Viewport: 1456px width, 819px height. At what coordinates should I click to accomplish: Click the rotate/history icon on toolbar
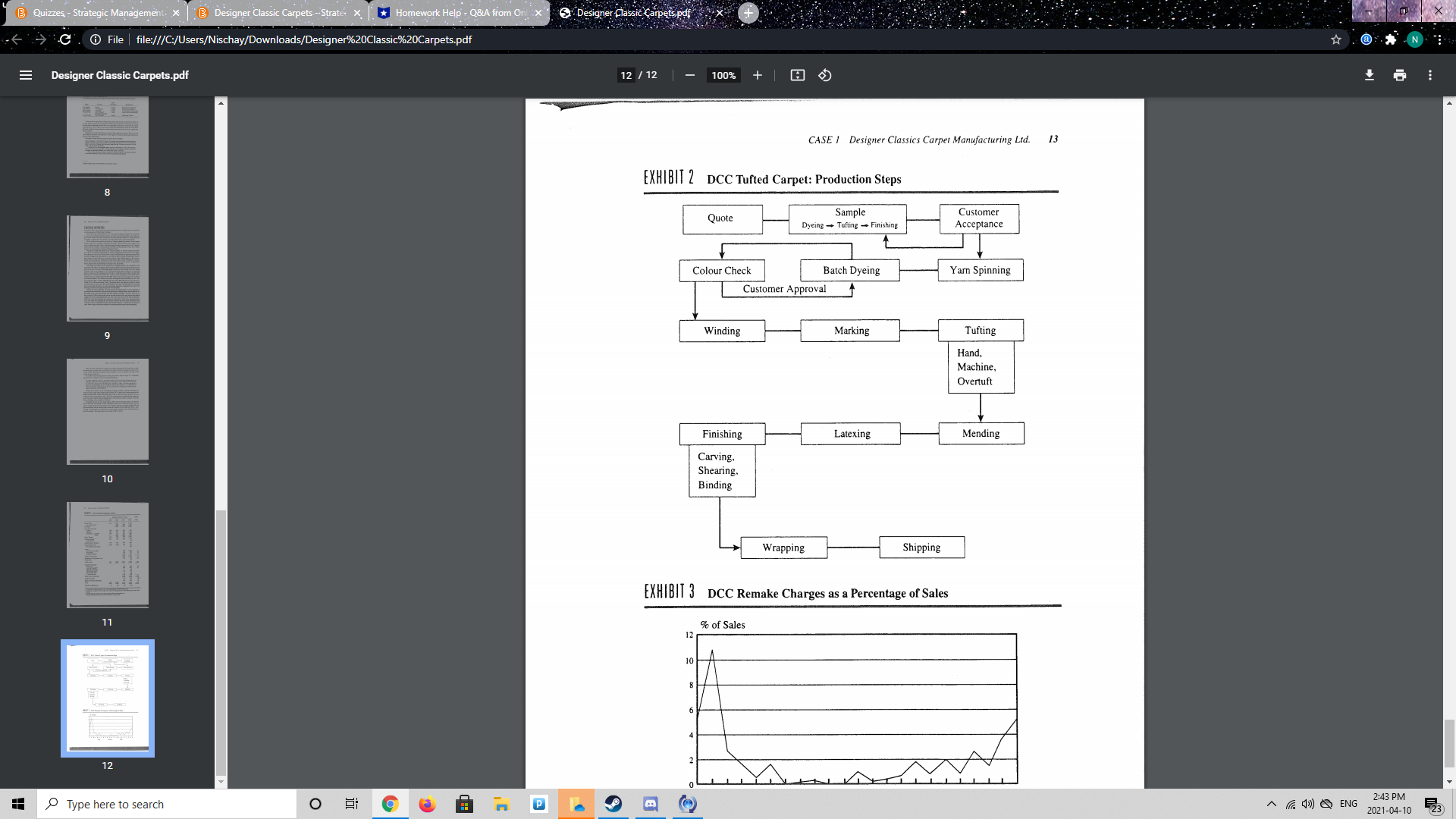[826, 74]
